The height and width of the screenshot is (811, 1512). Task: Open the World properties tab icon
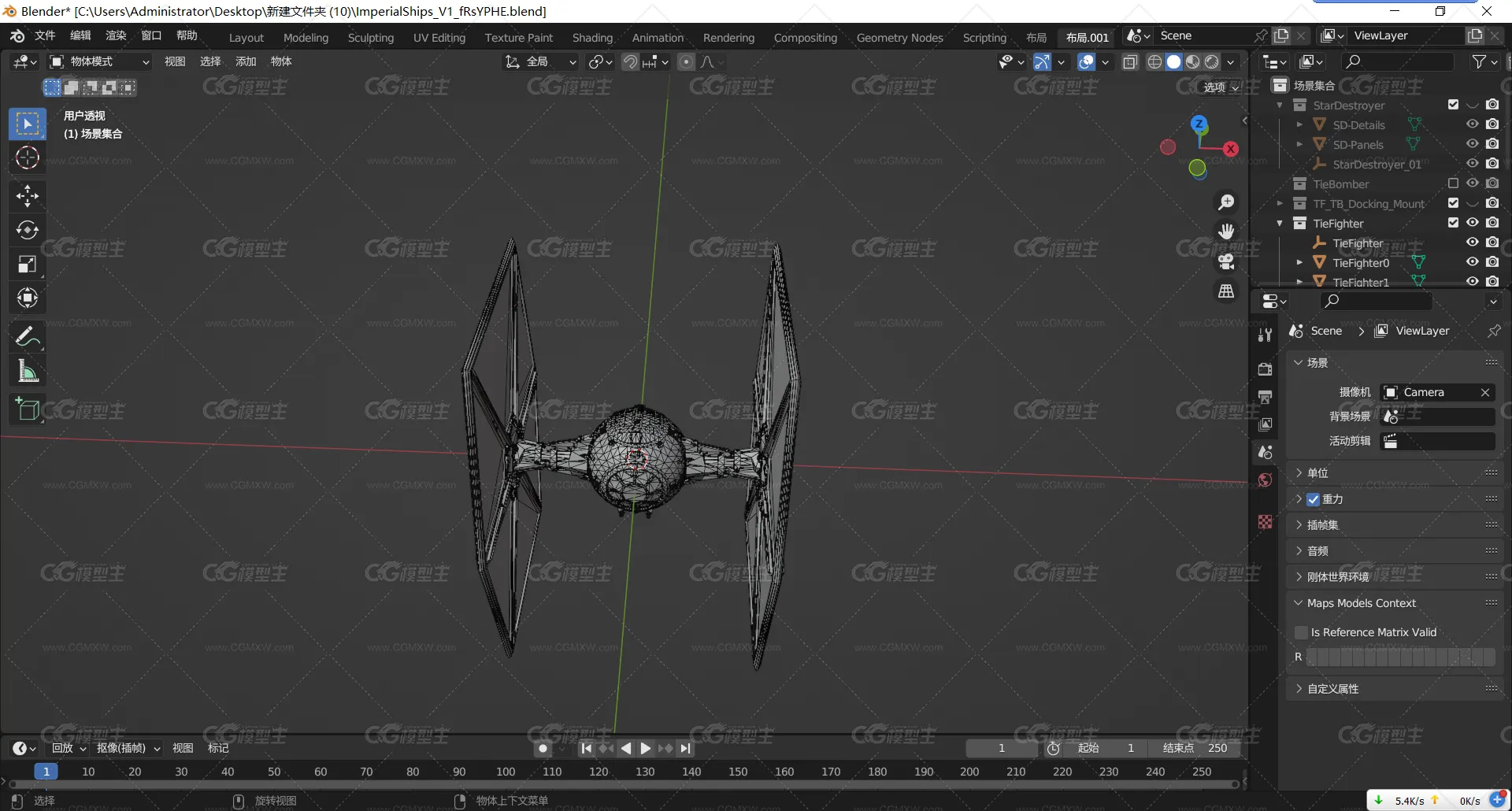(x=1265, y=480)
